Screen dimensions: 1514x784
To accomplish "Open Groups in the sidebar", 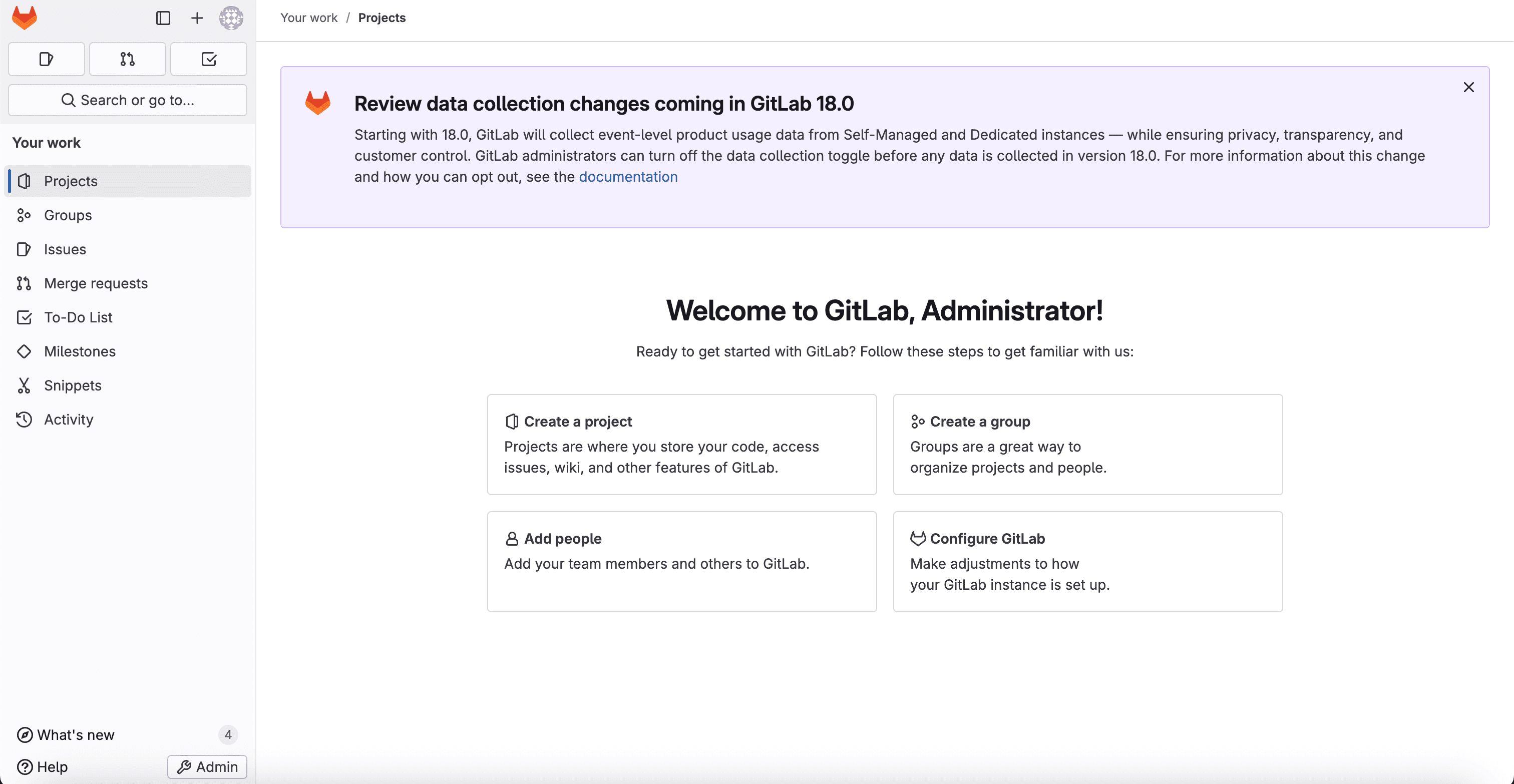I will (x=128, y=215).
